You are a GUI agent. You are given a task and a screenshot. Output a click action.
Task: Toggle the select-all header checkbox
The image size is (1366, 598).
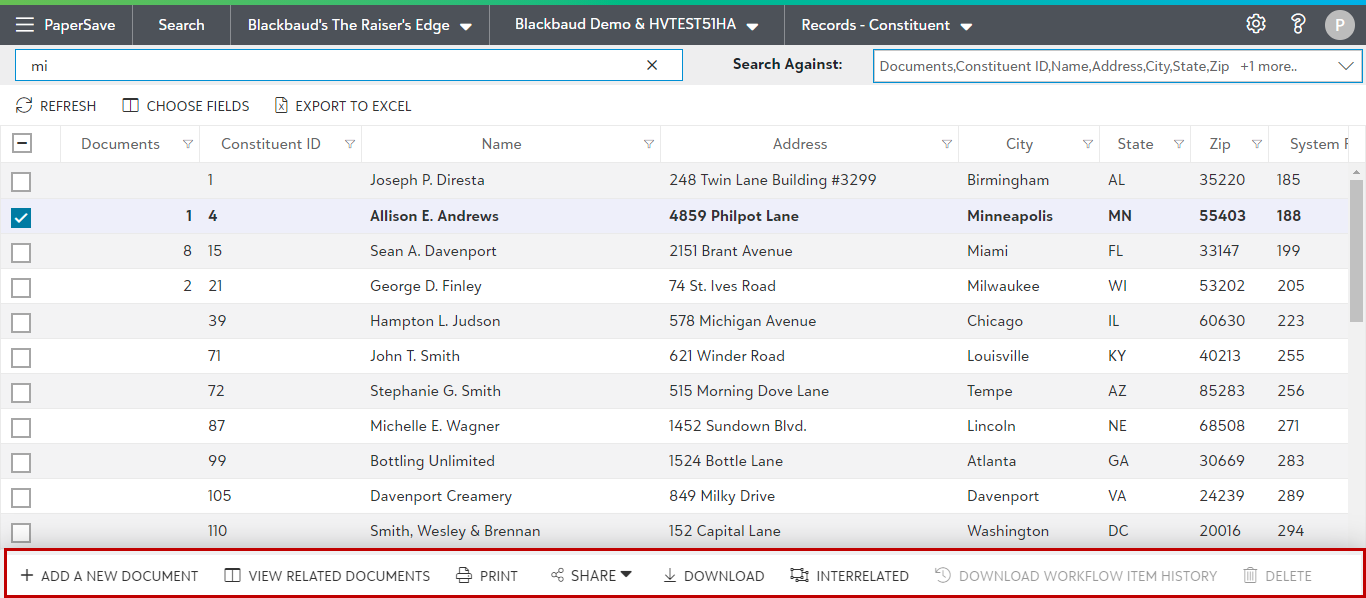pyautogui.click(x=21, y=144)
